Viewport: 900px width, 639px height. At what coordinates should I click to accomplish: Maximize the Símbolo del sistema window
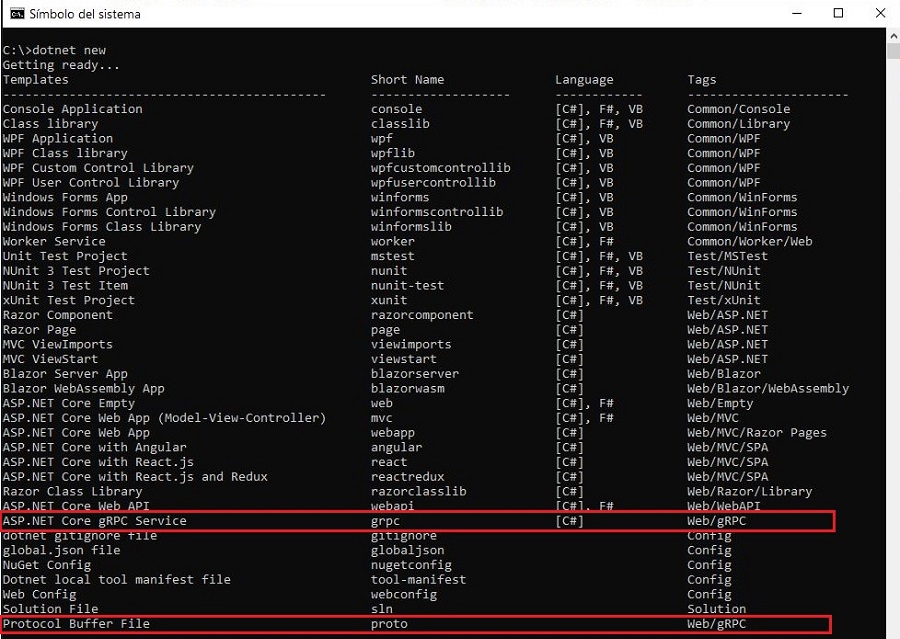838,13
